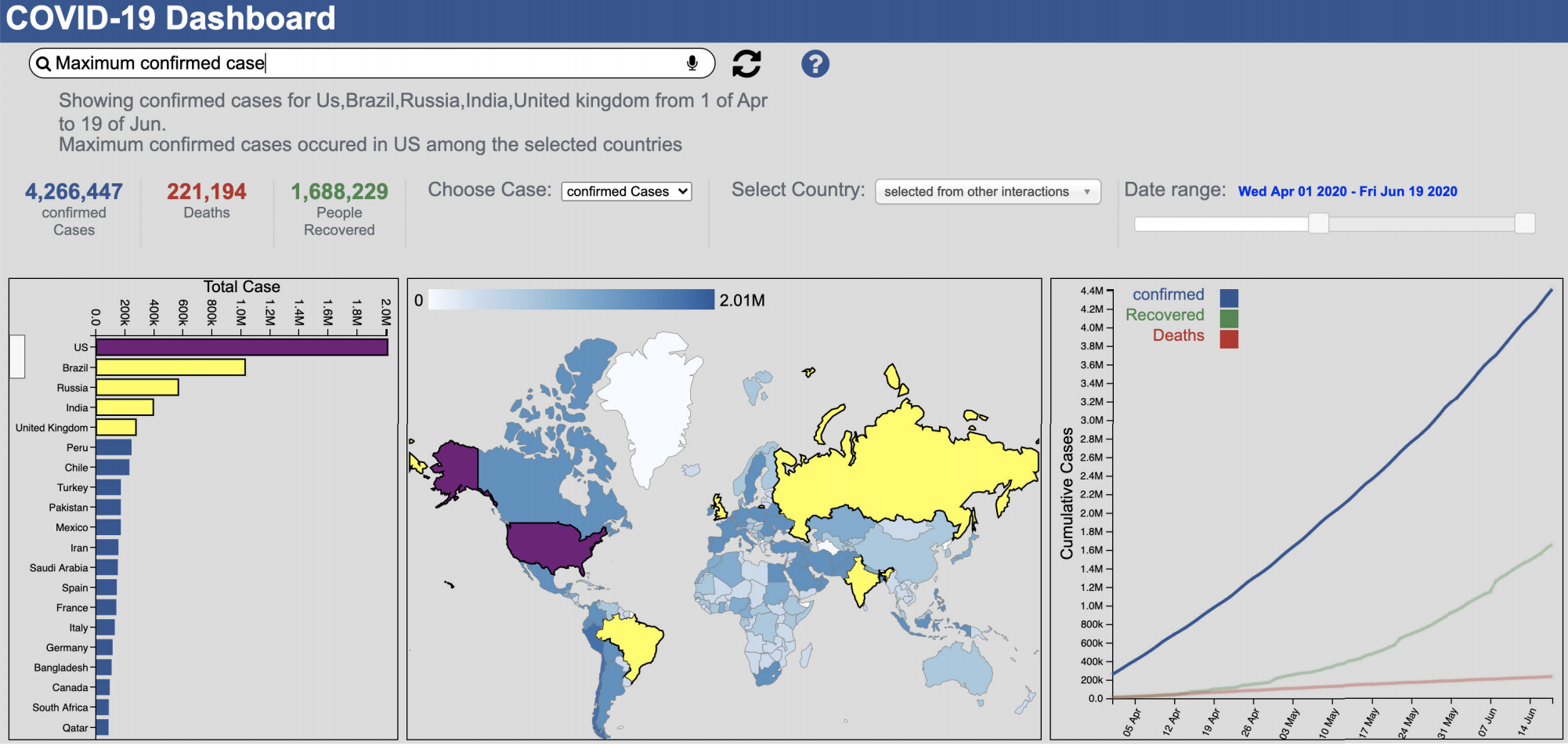Select the US bar in bar chart
The height and width of the screenshot is (749, 1568).
pos(241,347)
